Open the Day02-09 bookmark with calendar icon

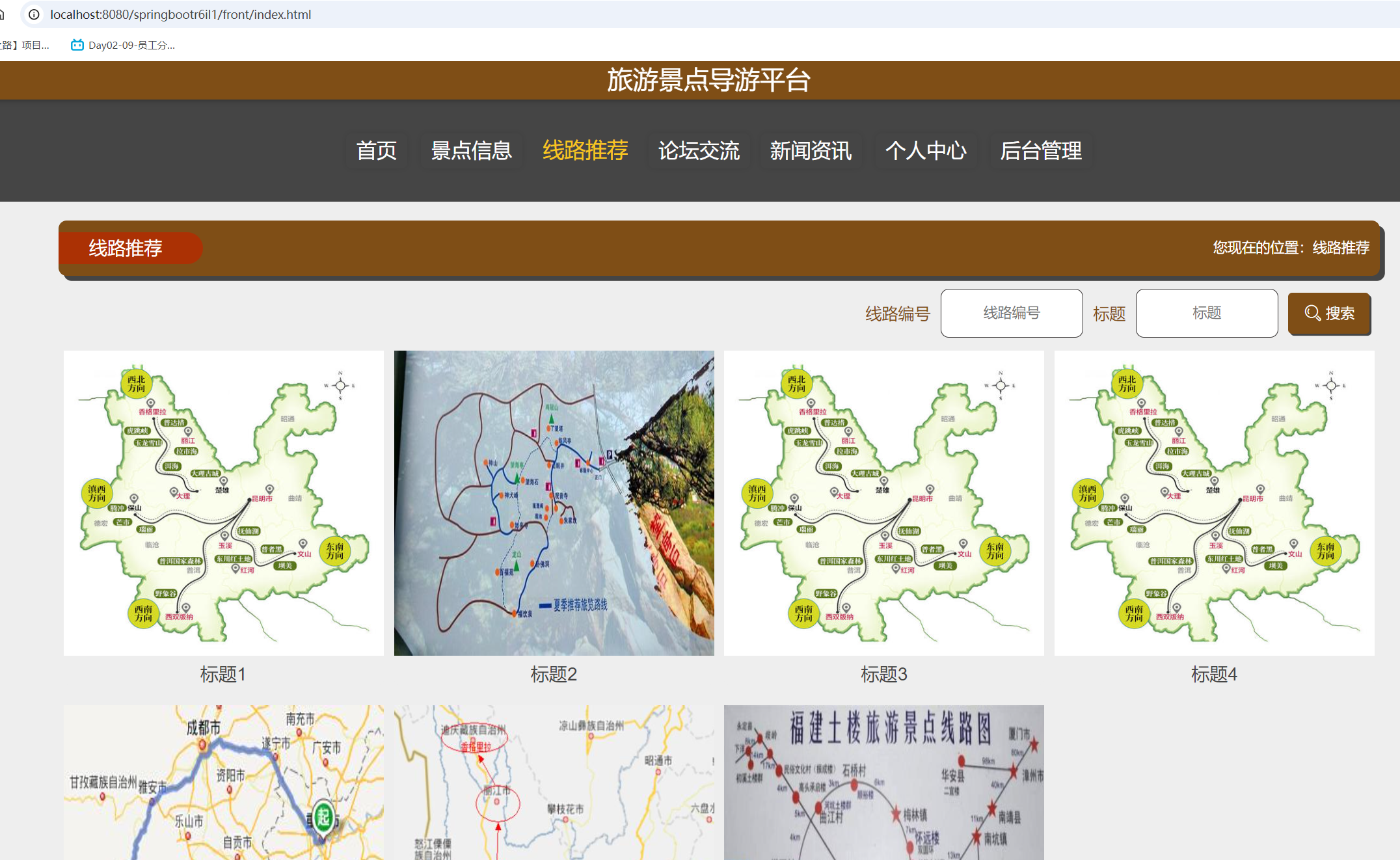click(120, 44)
